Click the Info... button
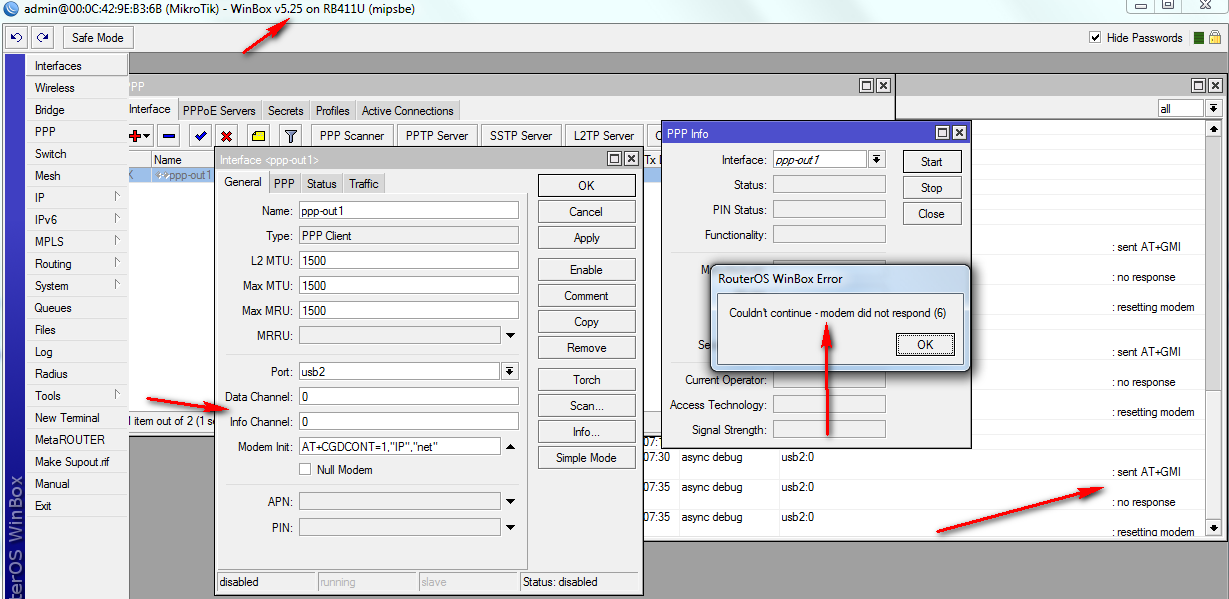 pyautogui.click(x=587, y=432)
